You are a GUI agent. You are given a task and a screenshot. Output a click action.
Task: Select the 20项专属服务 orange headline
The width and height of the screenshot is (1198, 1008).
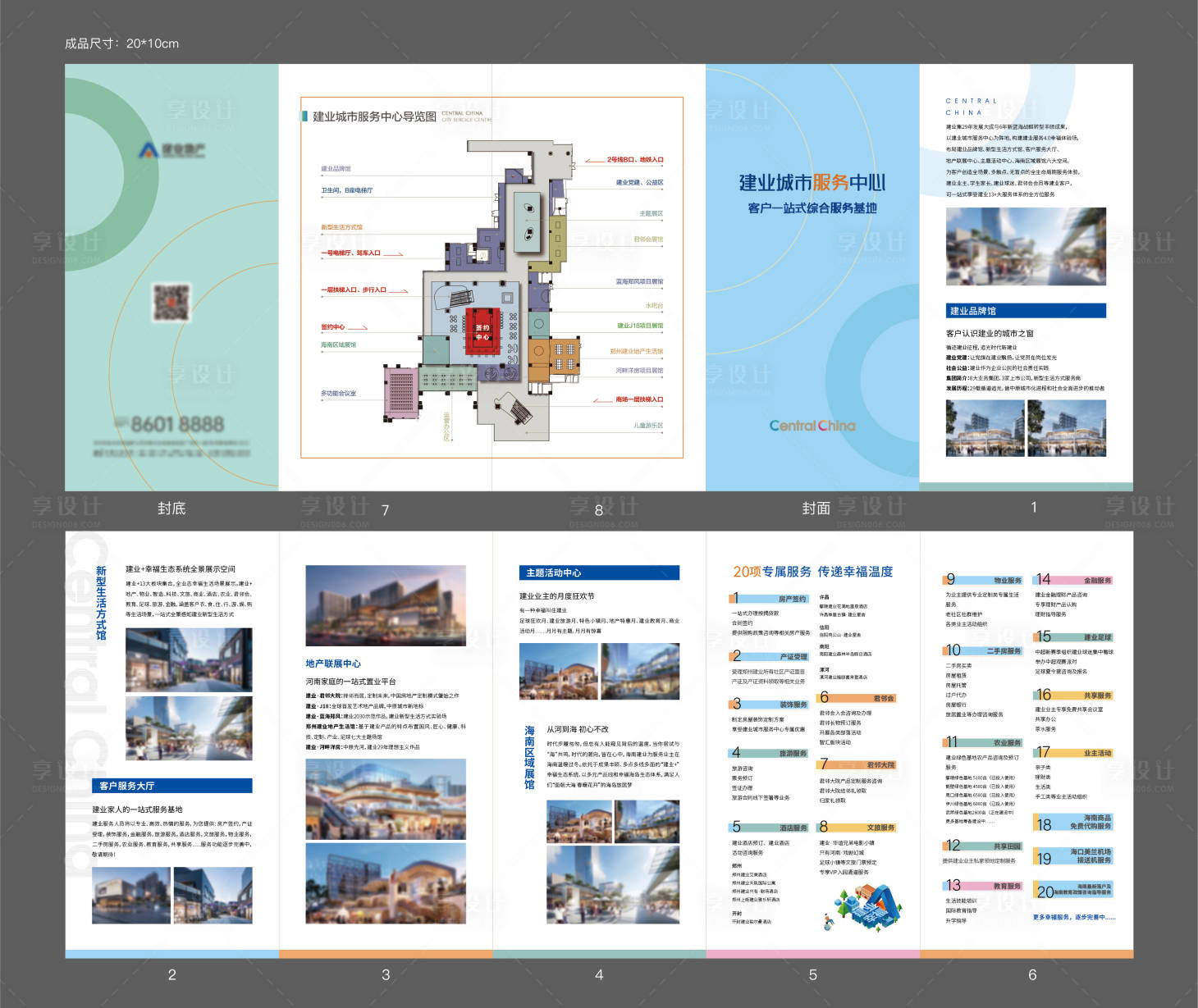[x=772, y=572]
